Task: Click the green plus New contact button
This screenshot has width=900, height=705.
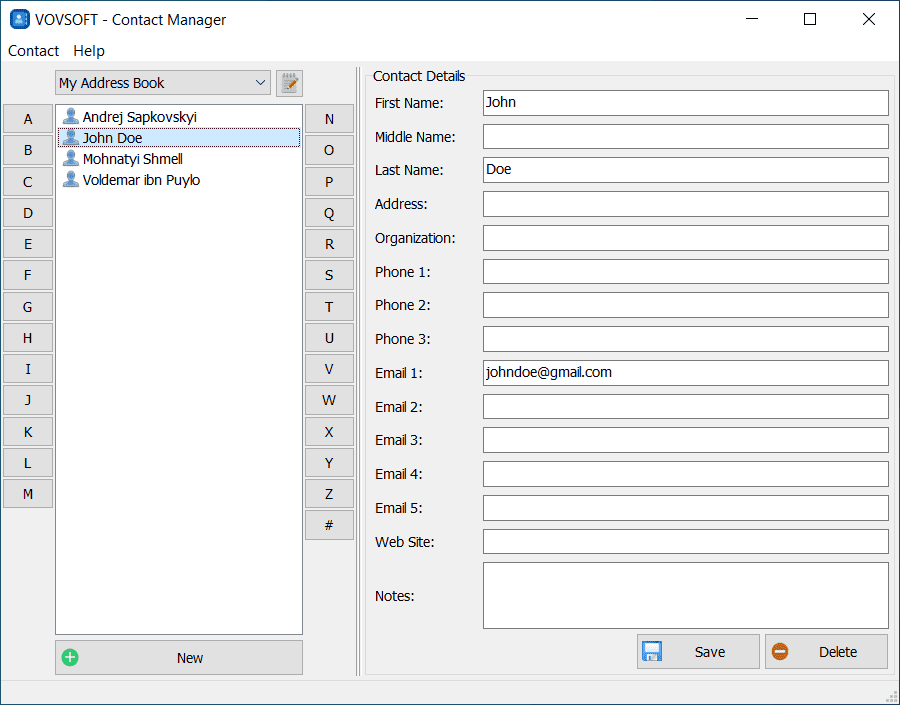Action: coord(179,658)
